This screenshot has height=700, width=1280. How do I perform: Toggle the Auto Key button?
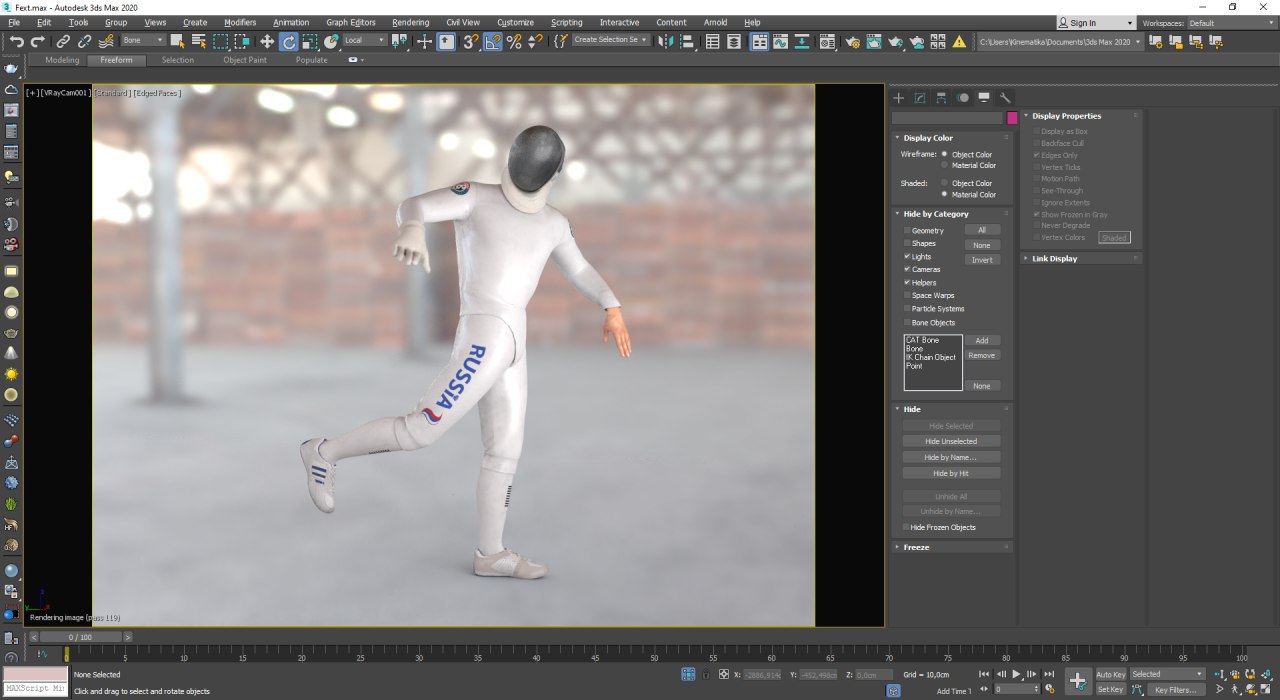[1111, 674]
